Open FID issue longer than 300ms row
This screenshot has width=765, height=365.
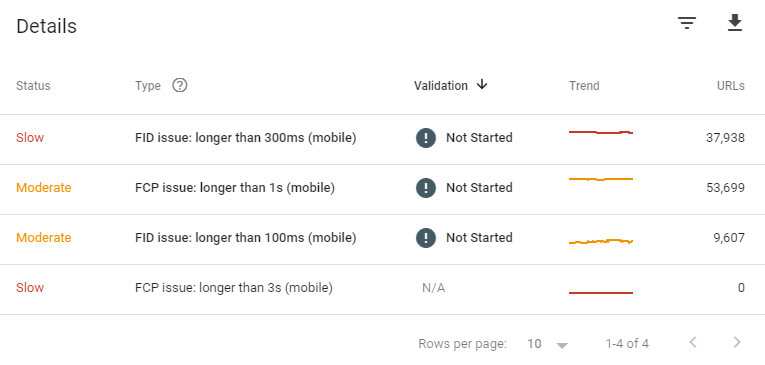click(382, 140)
